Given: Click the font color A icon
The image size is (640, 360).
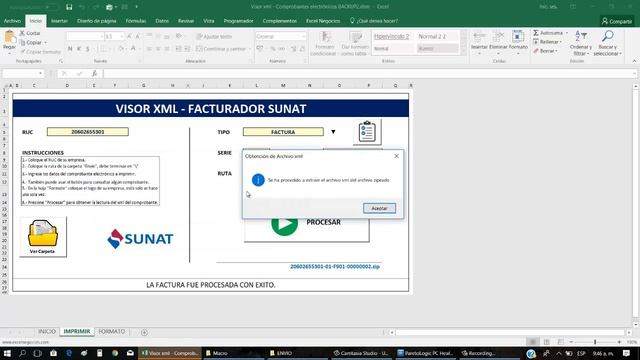Looking at the screenshot, I should pos(133,49).
